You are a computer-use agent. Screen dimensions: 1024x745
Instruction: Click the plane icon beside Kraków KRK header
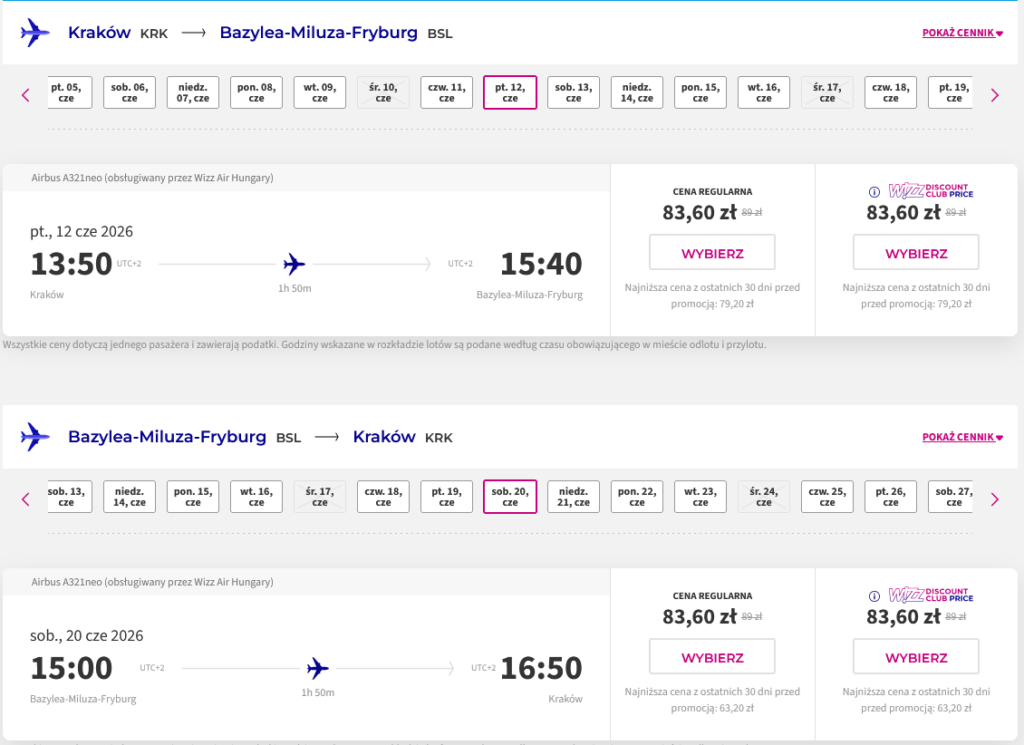point(35,32)
